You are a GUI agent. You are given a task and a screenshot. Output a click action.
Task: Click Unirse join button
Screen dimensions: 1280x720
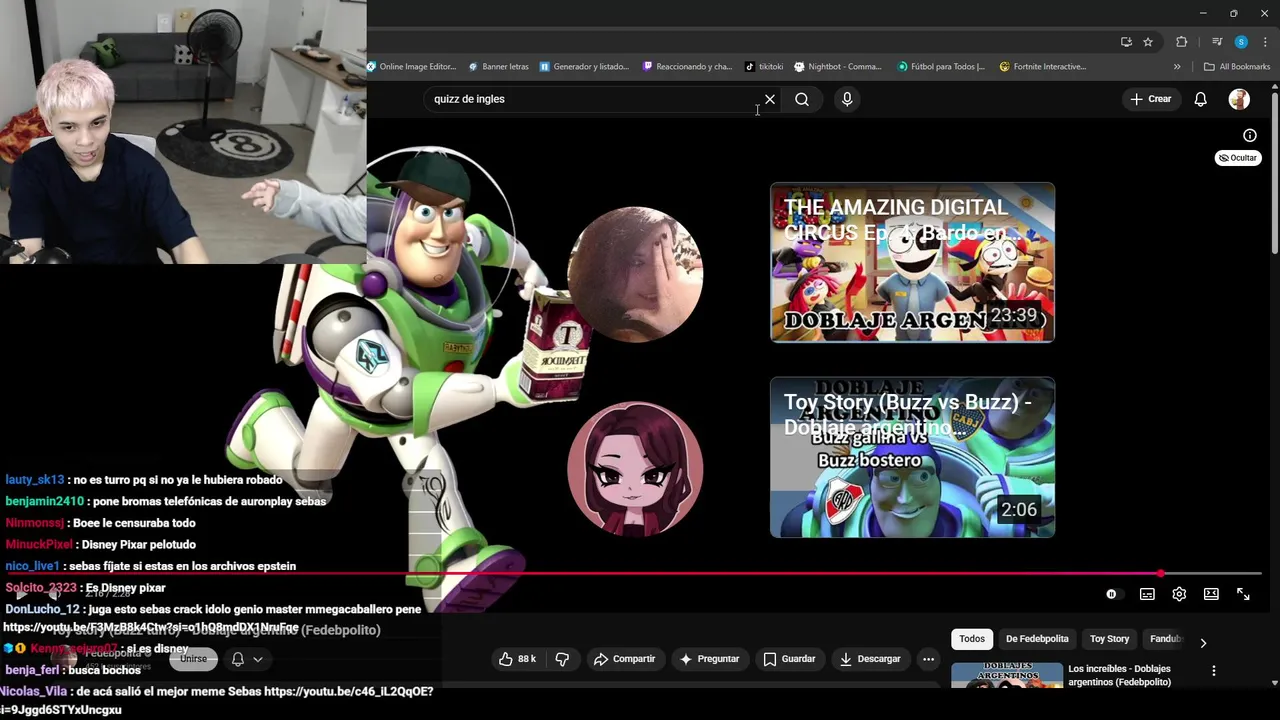(193, 659)
